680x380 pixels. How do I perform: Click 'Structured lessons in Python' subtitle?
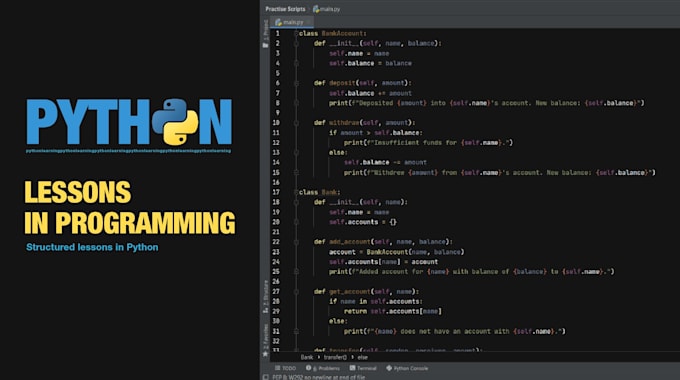(x=92, y=247)
